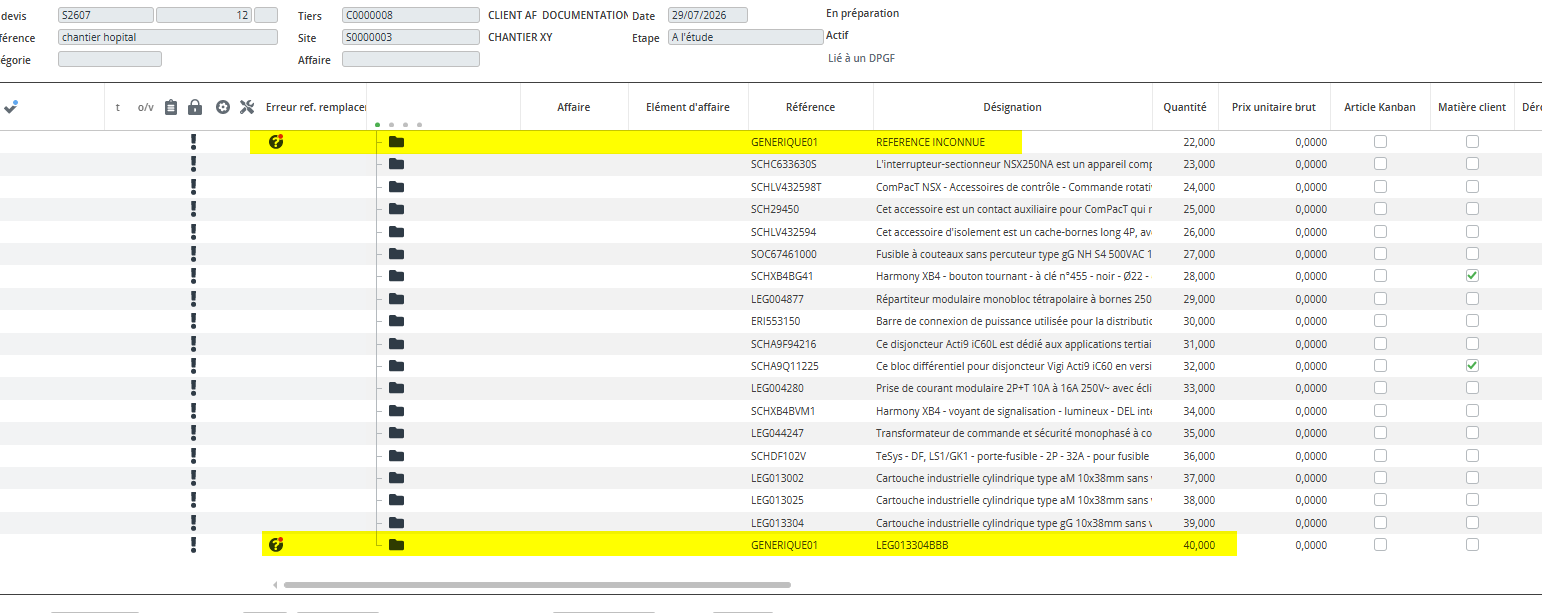Click the question-mark error icon on LEG013304BBB row
Screen dimensions: 1542x613
point(277,544)
